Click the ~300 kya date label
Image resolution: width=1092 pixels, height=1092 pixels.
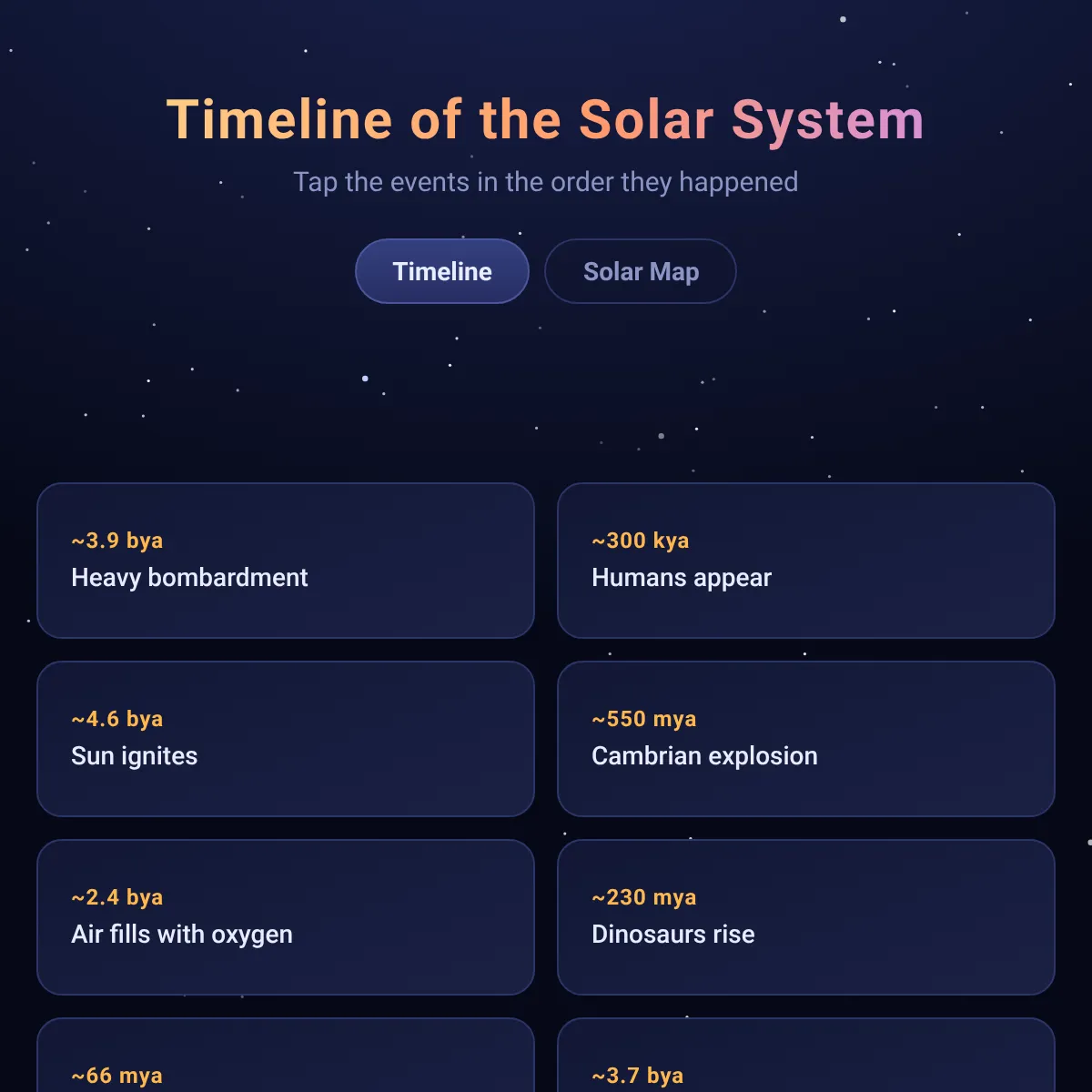click(x=641, y=541)
